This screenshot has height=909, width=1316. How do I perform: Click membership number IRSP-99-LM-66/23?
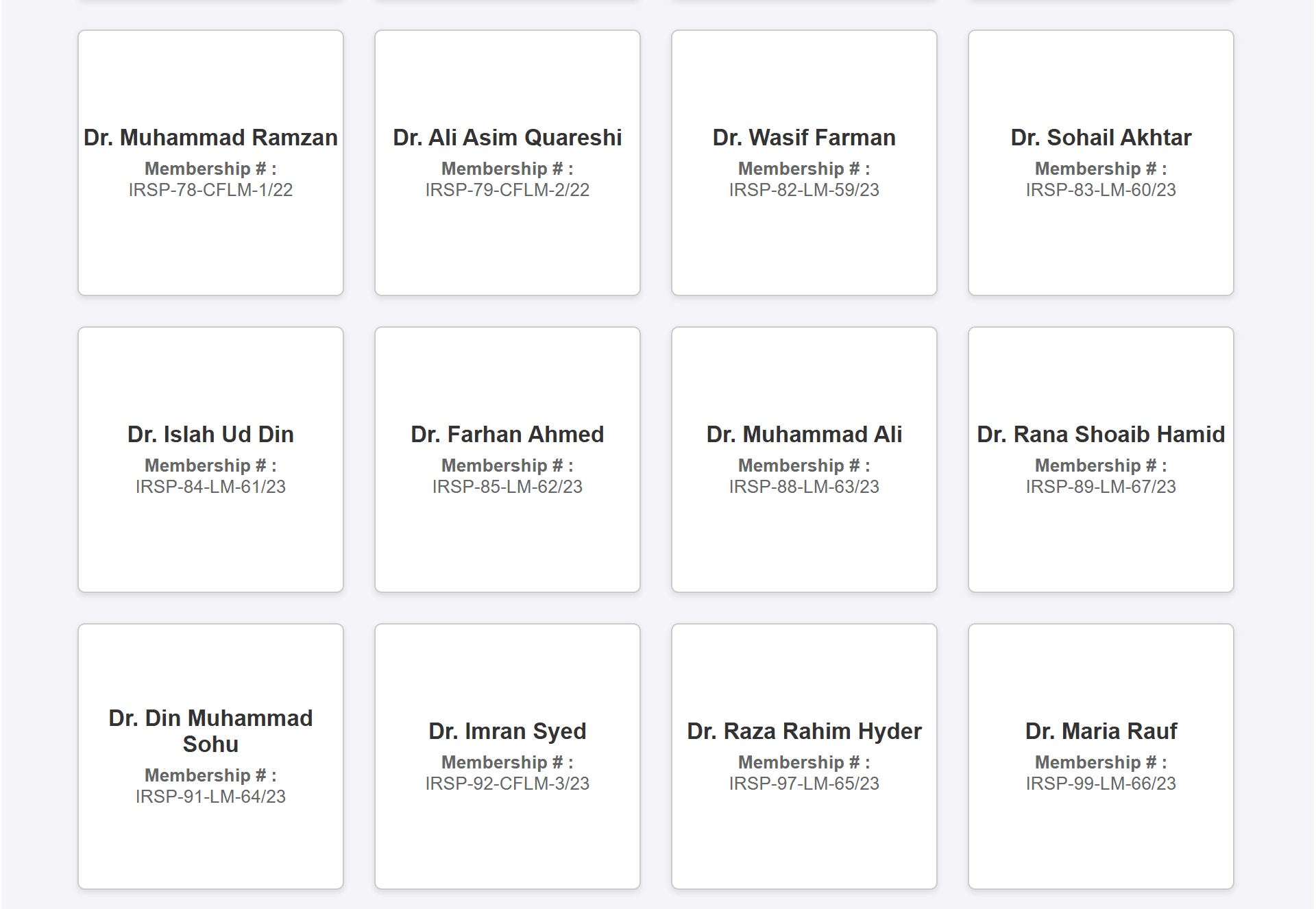point(1101,784)
